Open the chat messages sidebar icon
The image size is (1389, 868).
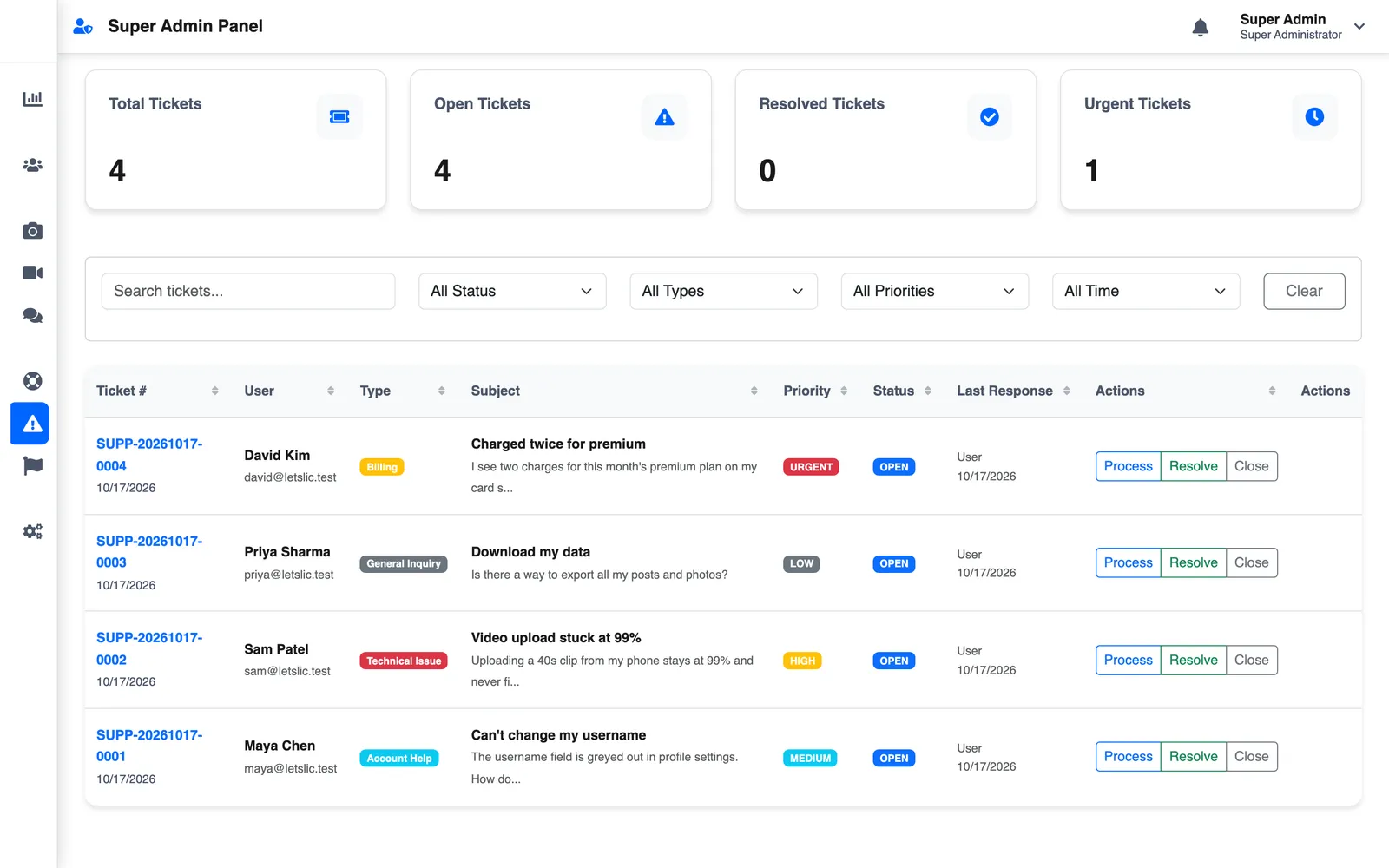(x=32, y=316)
